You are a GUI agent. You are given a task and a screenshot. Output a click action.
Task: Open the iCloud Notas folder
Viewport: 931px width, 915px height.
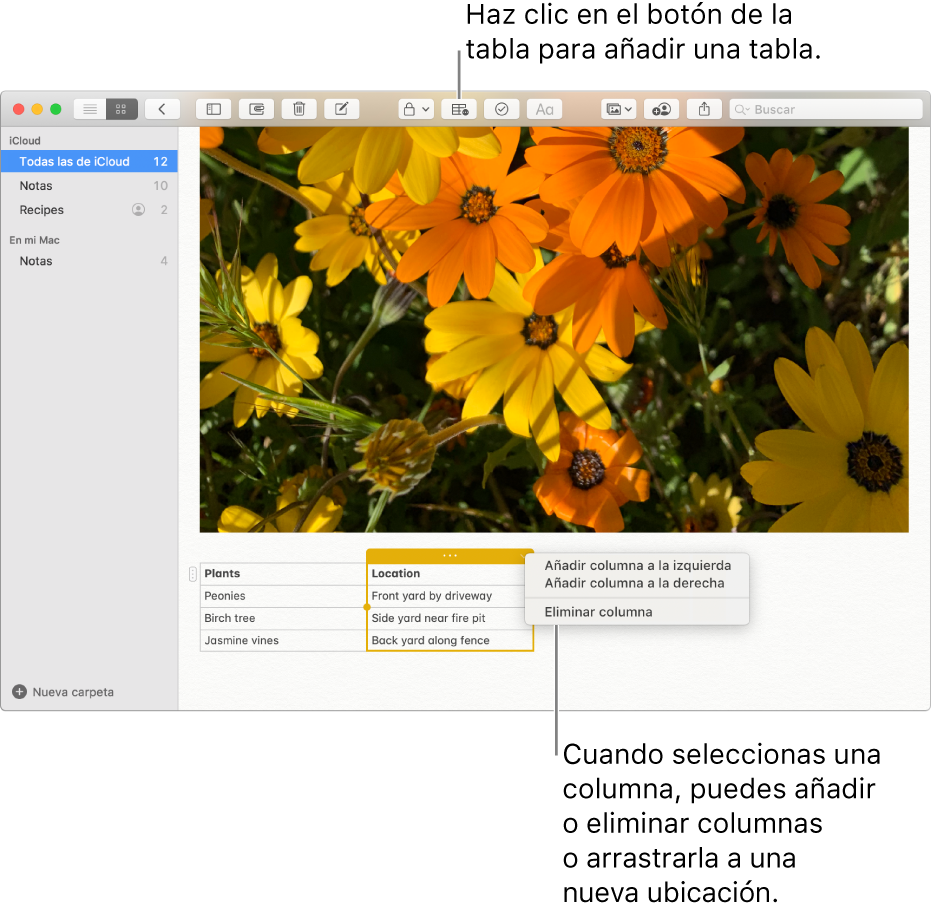pos(89,186)
